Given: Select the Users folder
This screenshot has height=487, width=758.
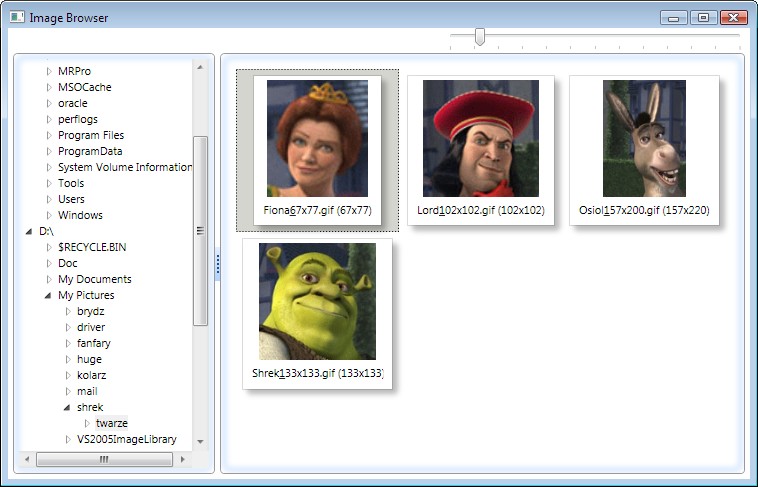Looking at the screenshot, I should click(x=71, y=199).
